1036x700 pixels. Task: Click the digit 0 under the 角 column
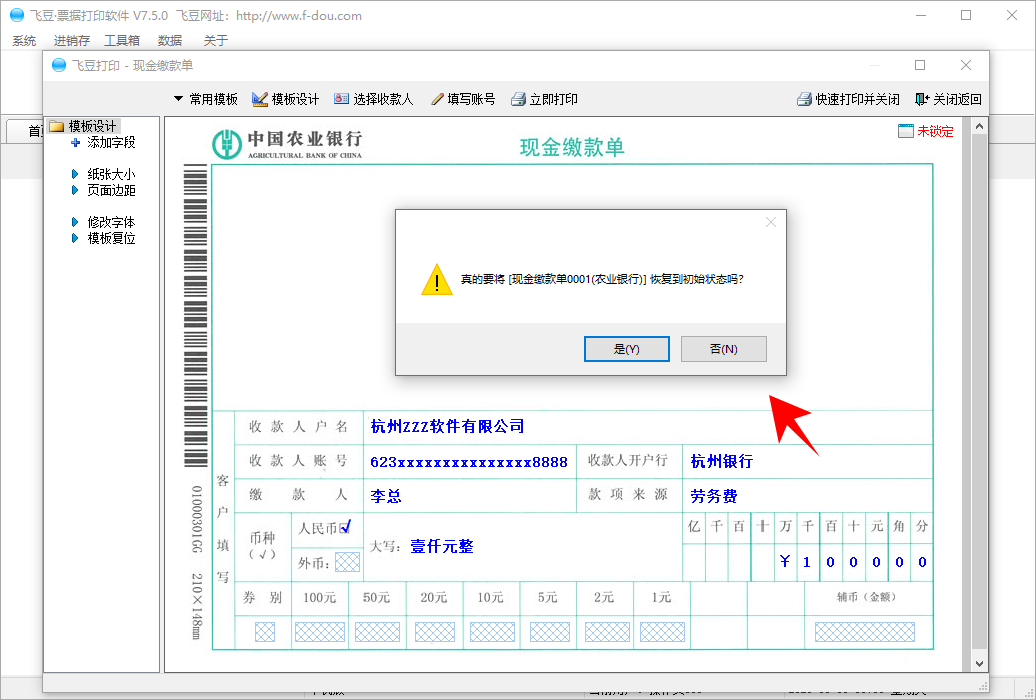899,563
